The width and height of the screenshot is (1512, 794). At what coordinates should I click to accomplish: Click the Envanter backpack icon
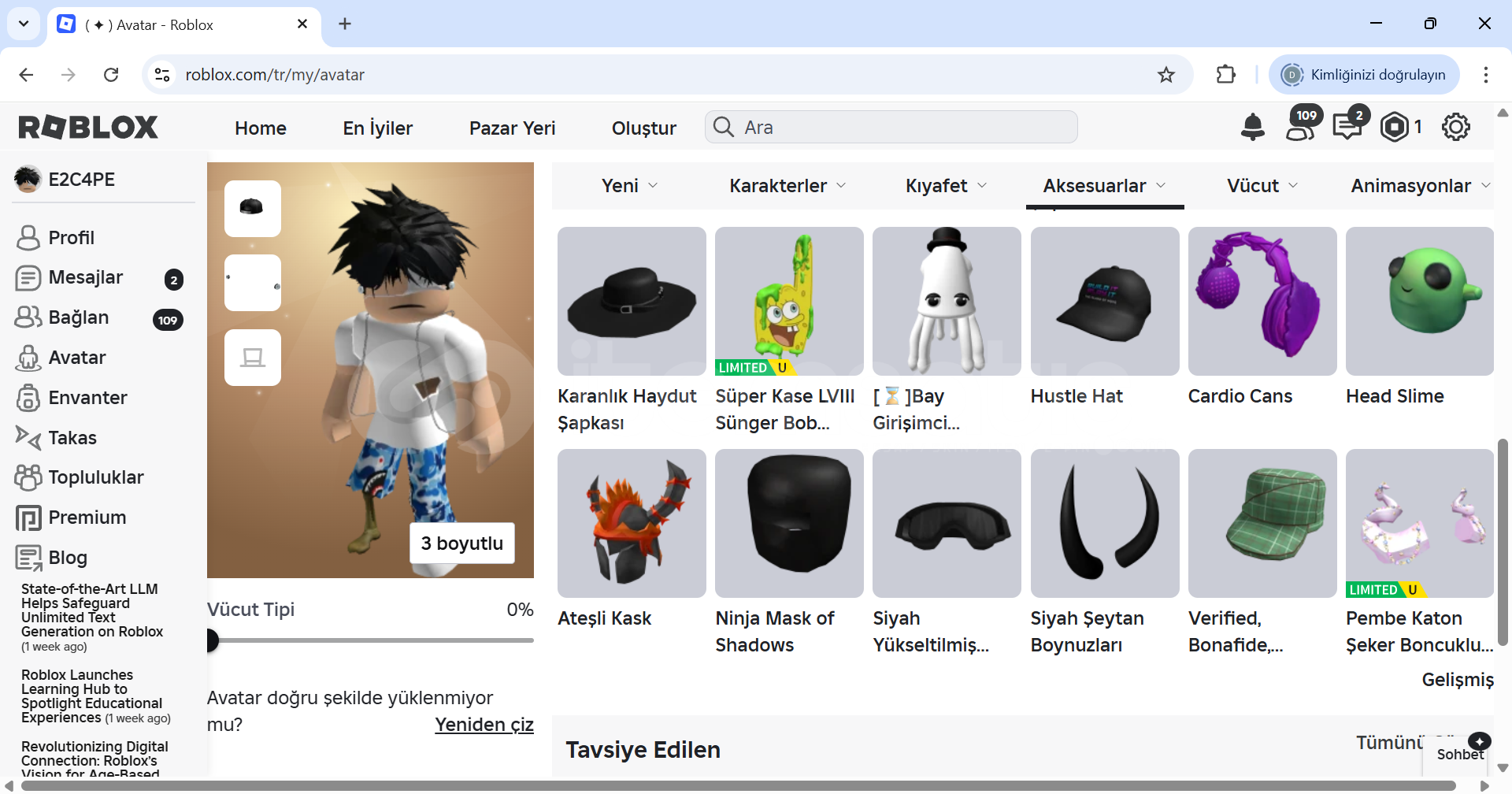click(28, 398)
